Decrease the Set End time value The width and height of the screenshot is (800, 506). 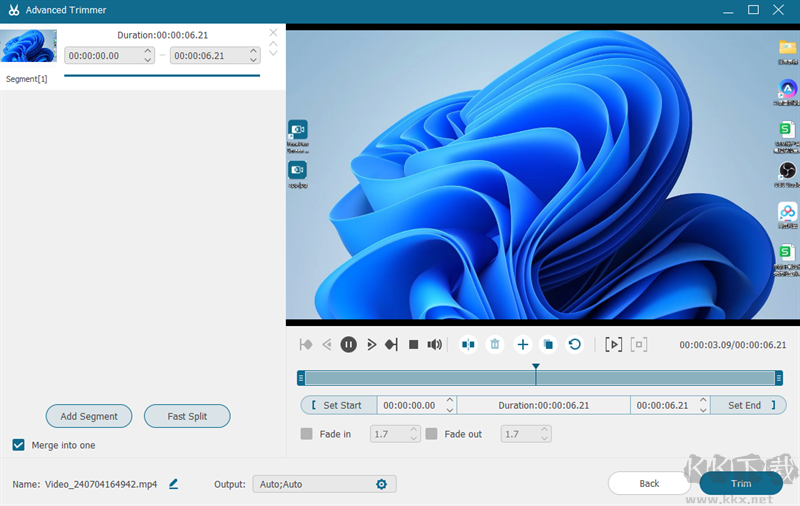pyautogui.click(x=702, y=410)
